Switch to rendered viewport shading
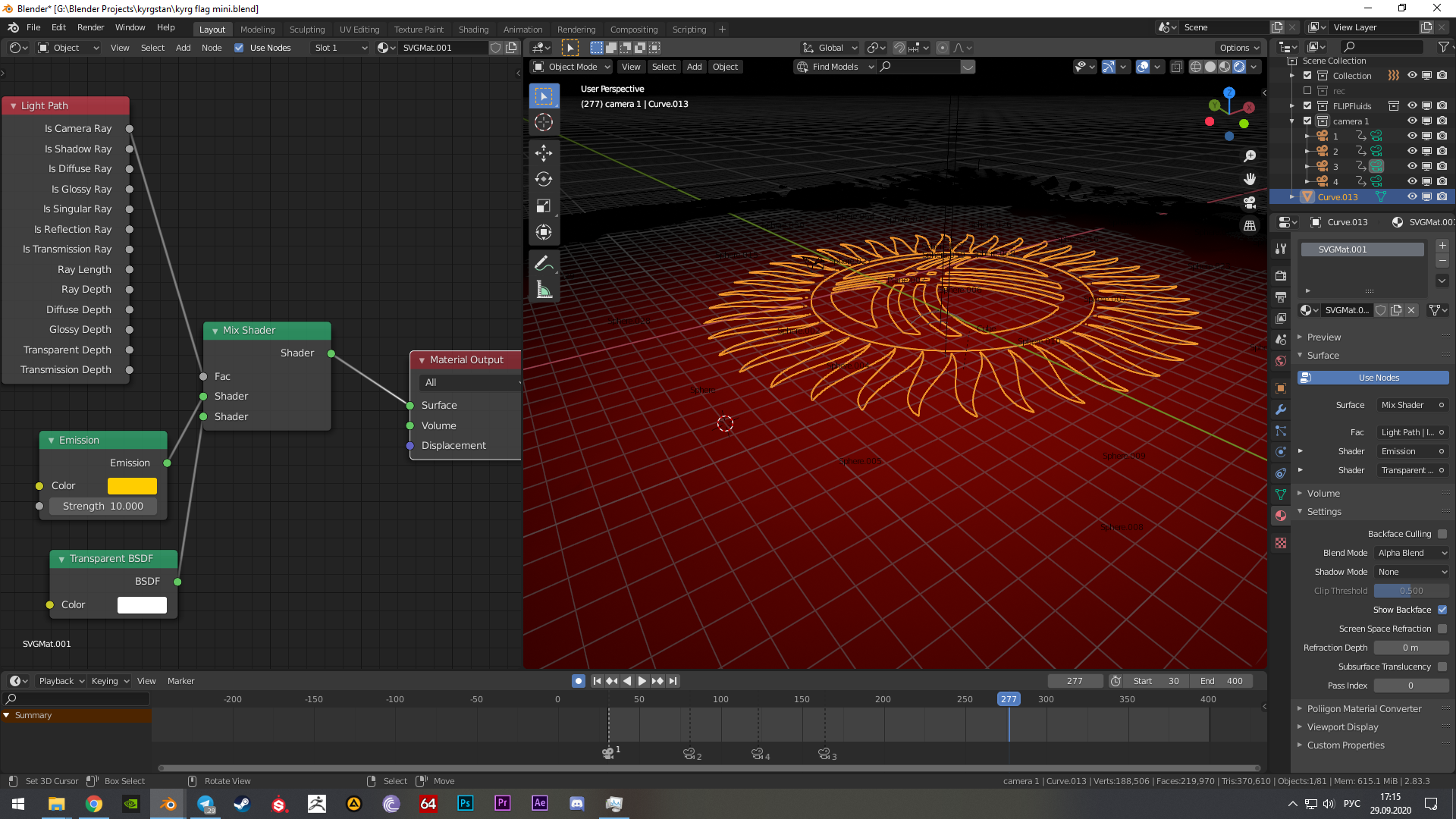This screenshot has width=1456, height=819. click(x=1239, y=67)
